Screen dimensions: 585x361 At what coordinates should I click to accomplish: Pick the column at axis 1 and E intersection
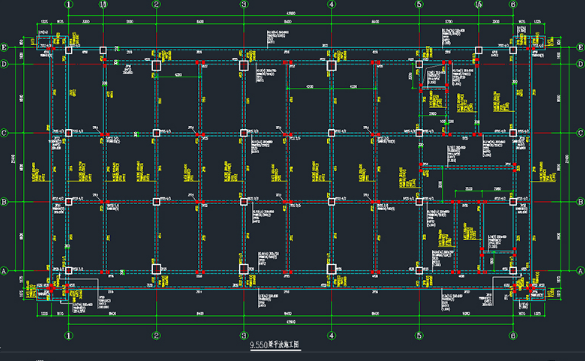69,50
